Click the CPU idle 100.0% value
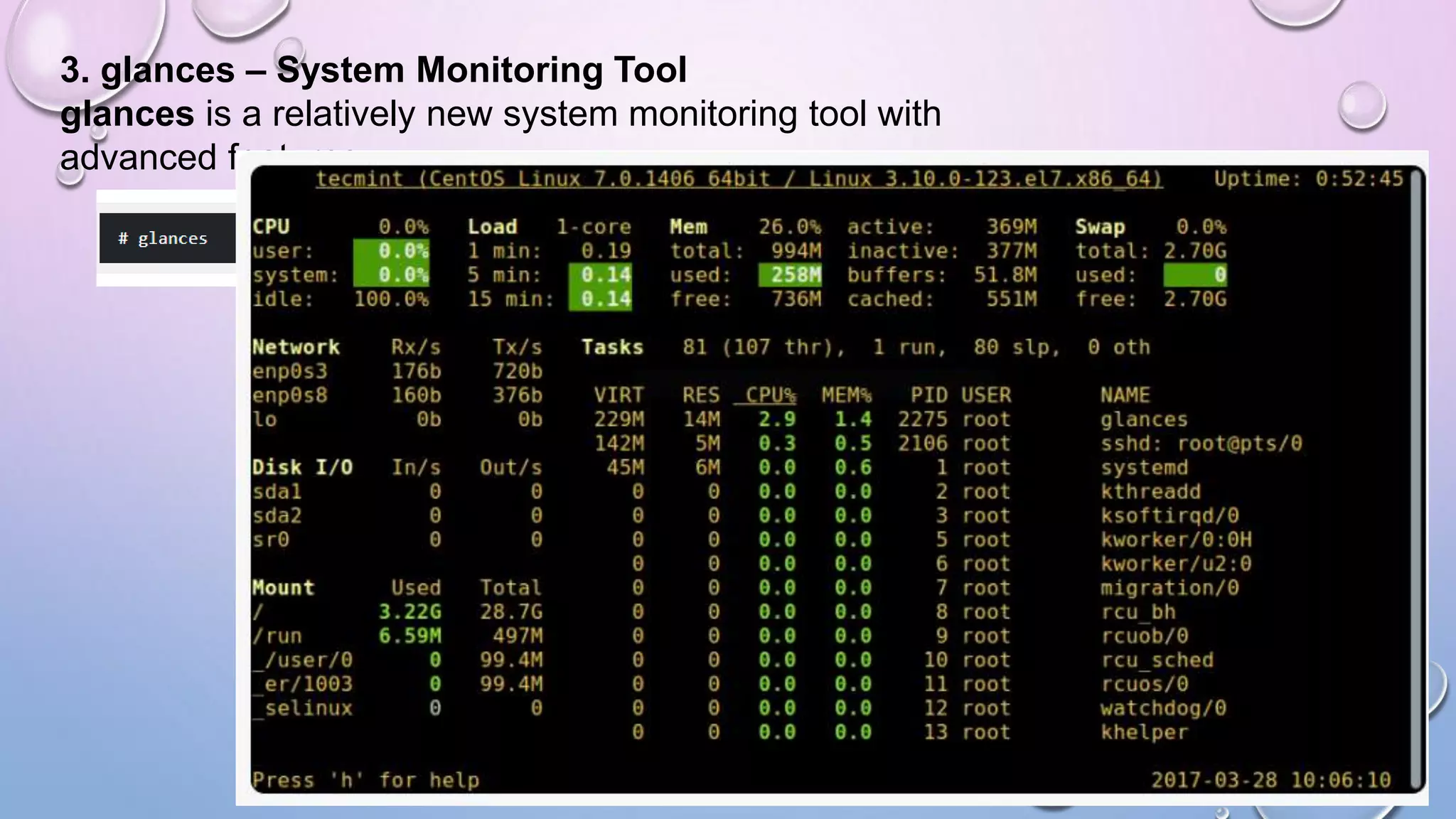The height and width of the screenshot is (819, 1456). point(392,299)
